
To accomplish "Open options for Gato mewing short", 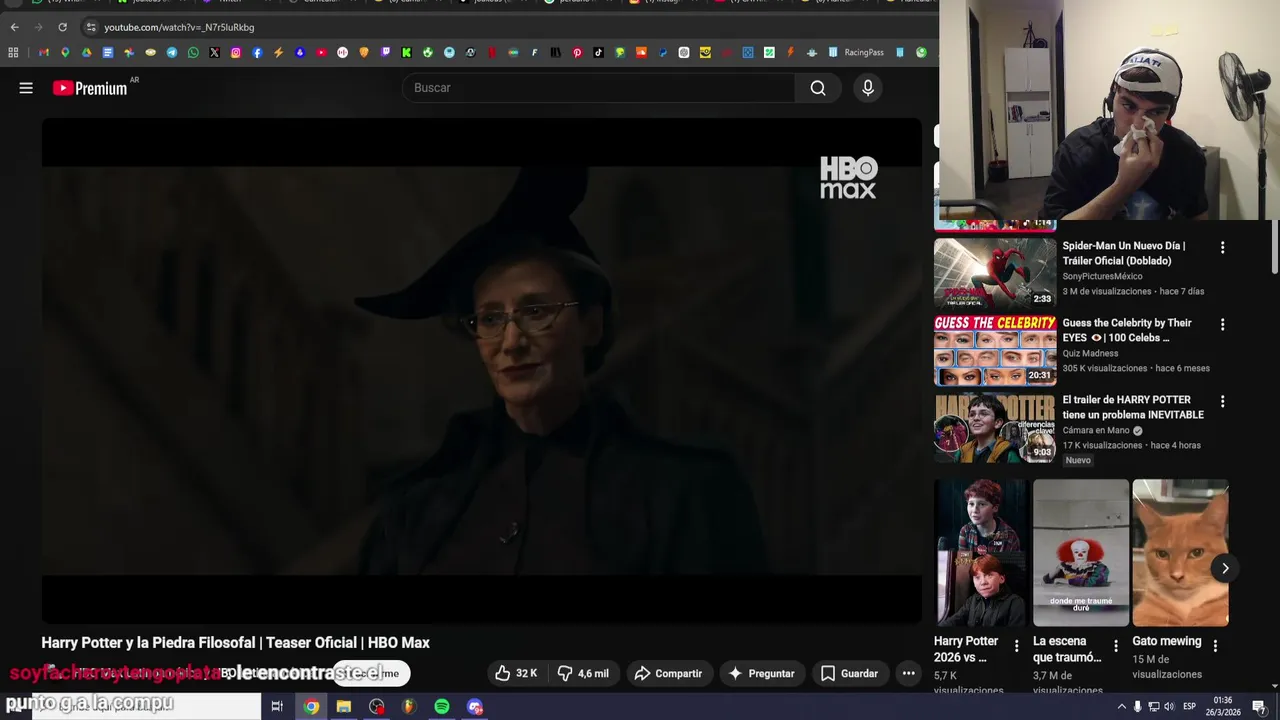I will point(1215,646).
